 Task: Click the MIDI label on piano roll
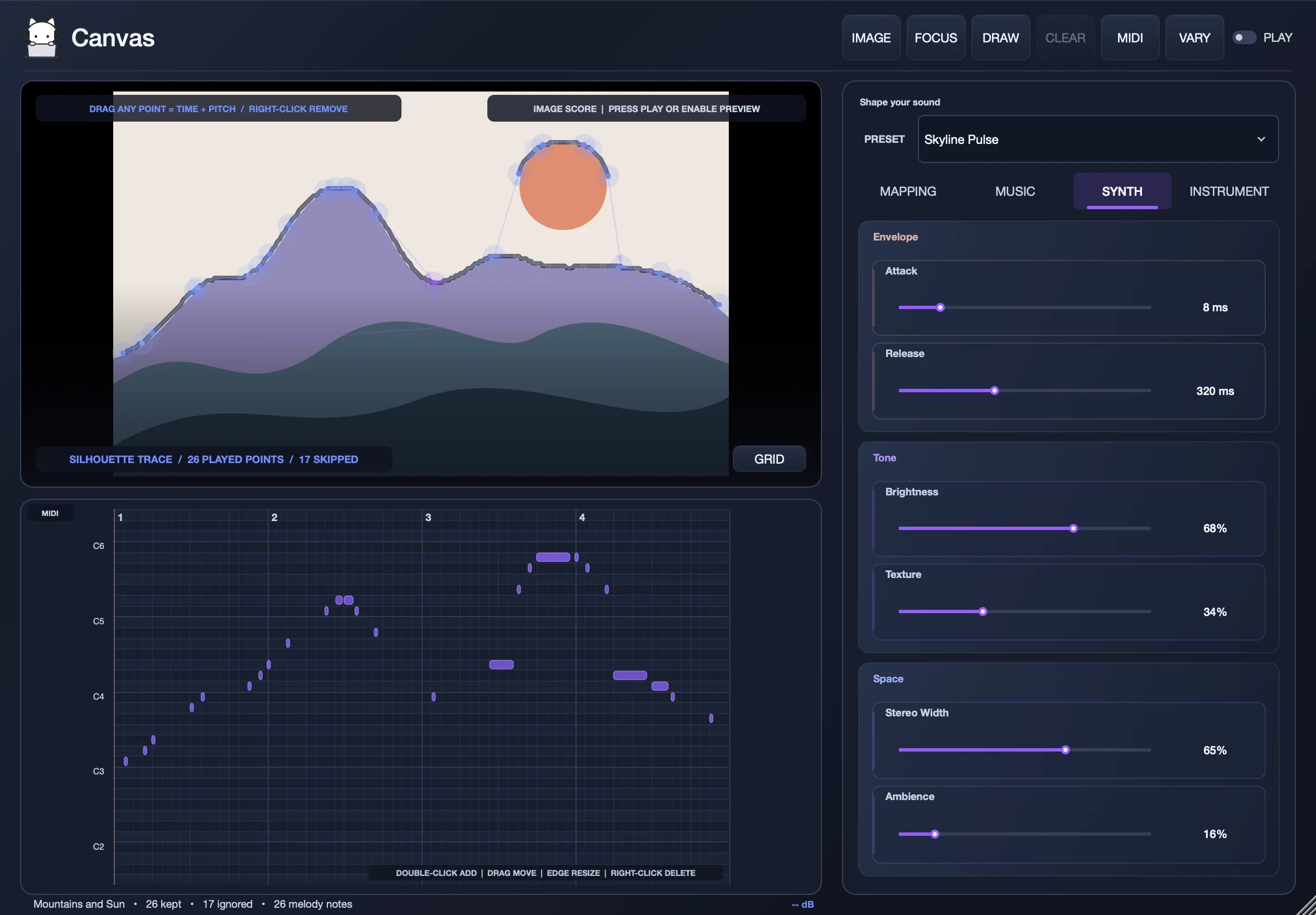coord(50,513)
